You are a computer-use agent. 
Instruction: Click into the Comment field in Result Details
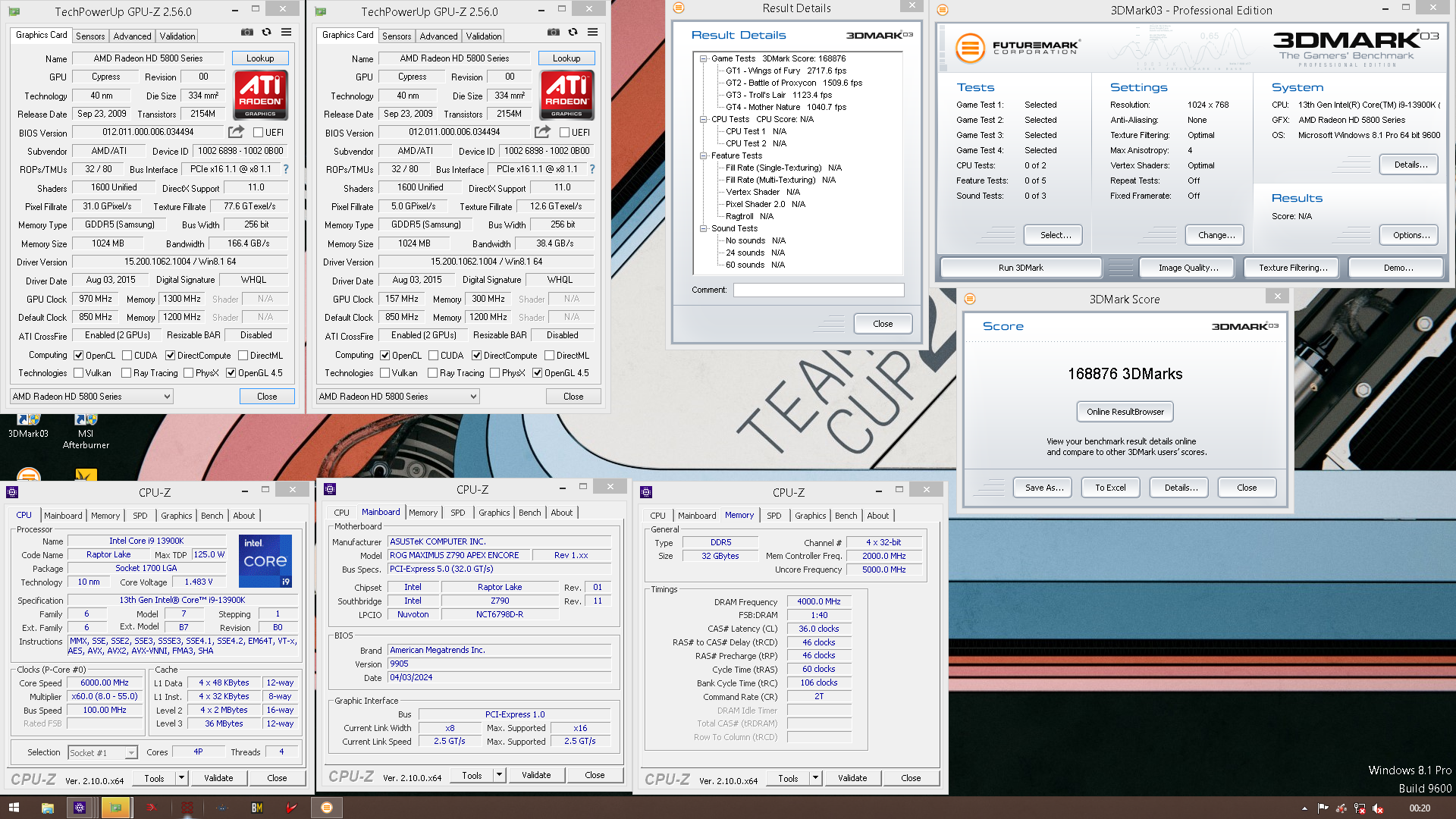click(x=818, y=290)
